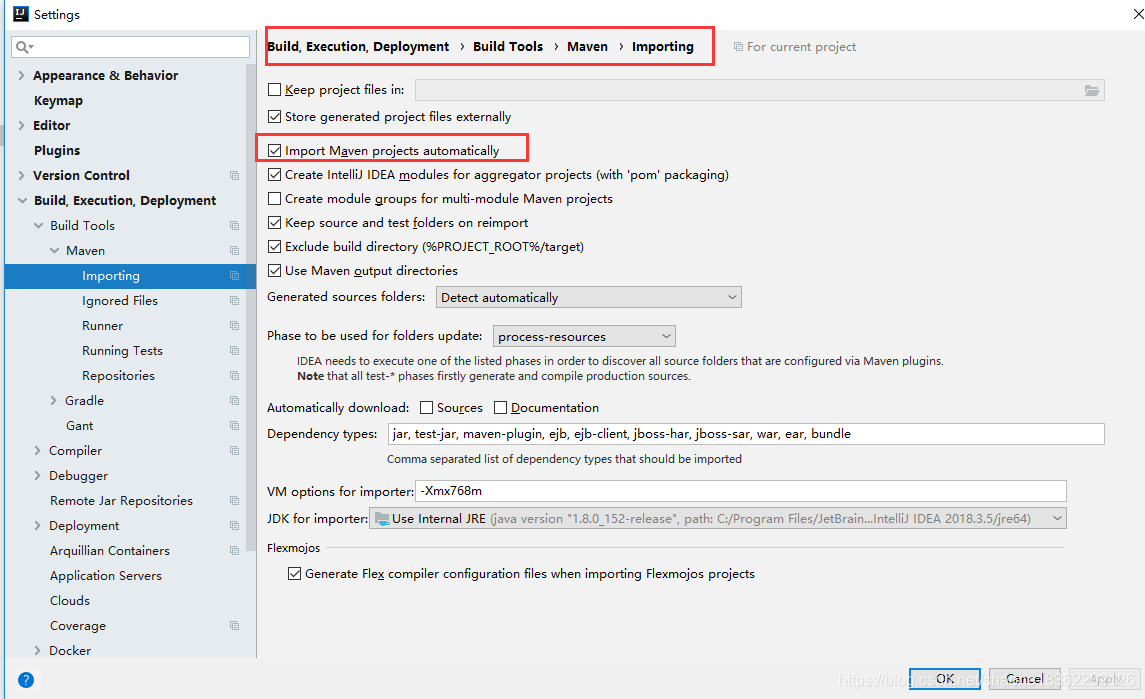Open JDK for importer dropdown
Image resolution: width=1145 pixels, height=699 pixels.
click(x=718, y=519)
